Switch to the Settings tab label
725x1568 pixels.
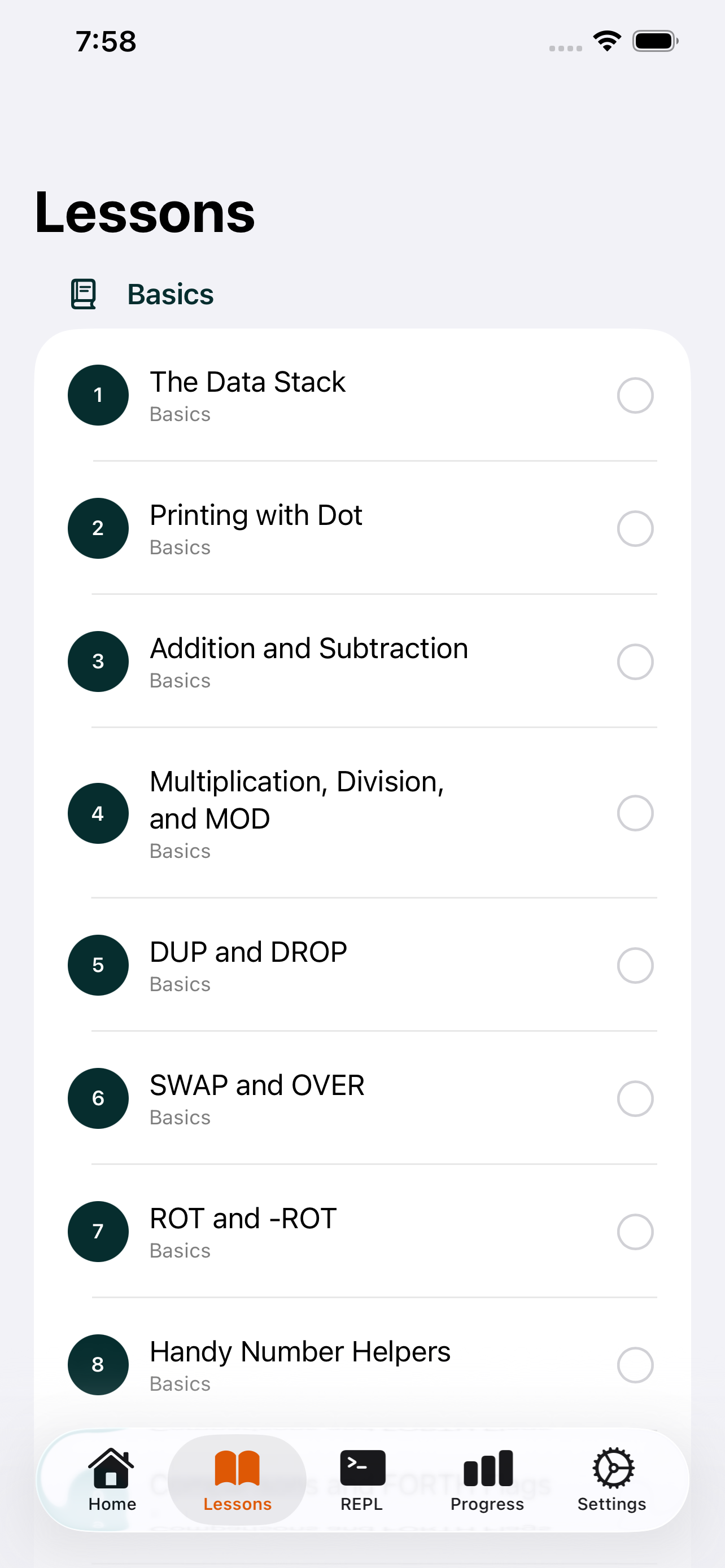[x=612, y=1504]
